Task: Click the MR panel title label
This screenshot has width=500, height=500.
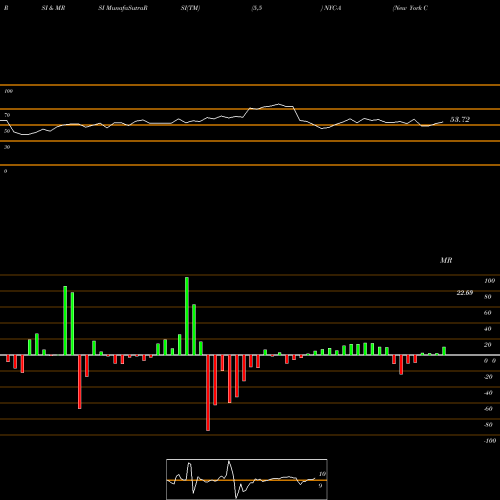Action: 446,260
